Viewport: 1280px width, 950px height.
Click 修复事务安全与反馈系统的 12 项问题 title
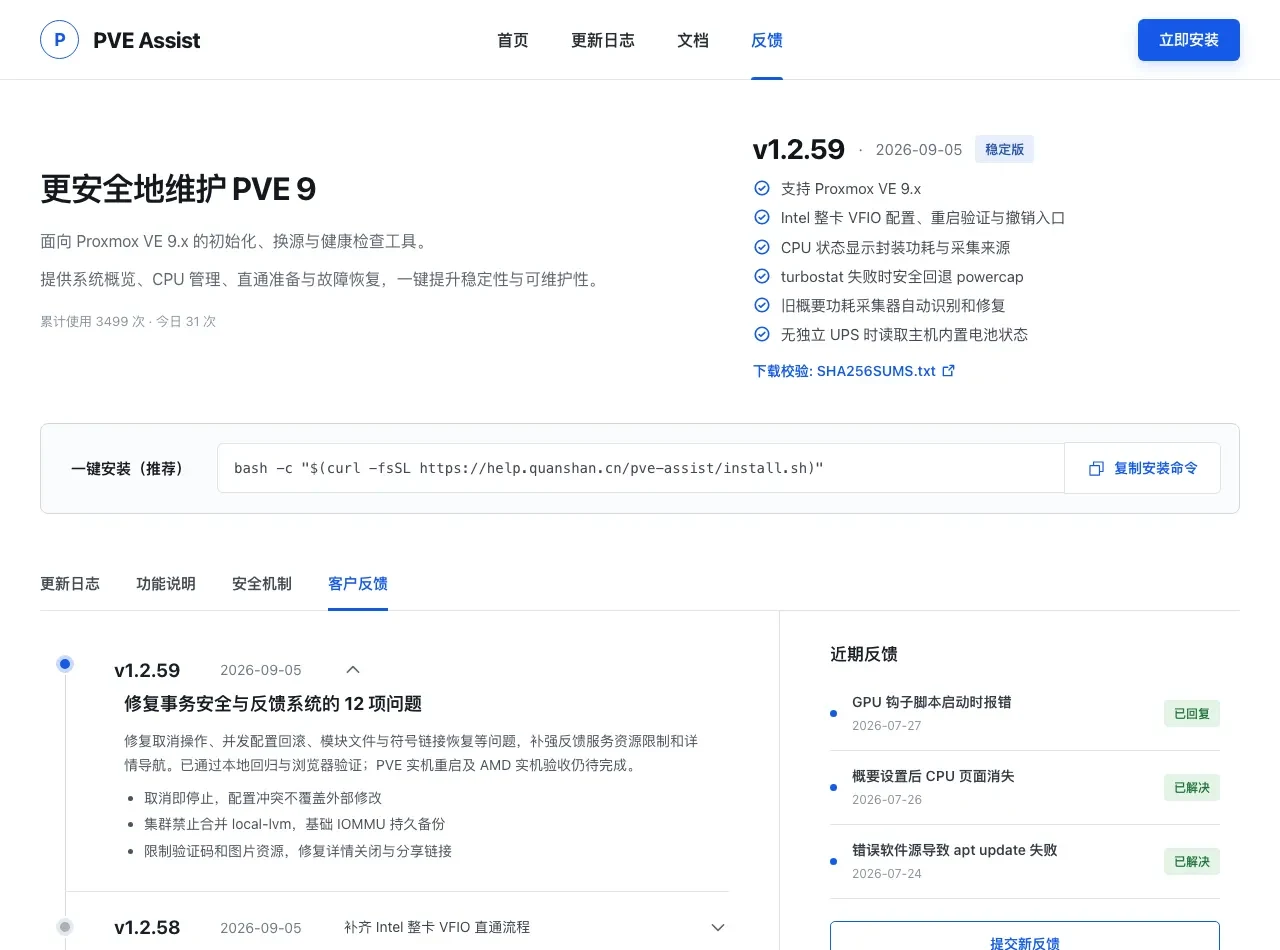pos(273,704)
